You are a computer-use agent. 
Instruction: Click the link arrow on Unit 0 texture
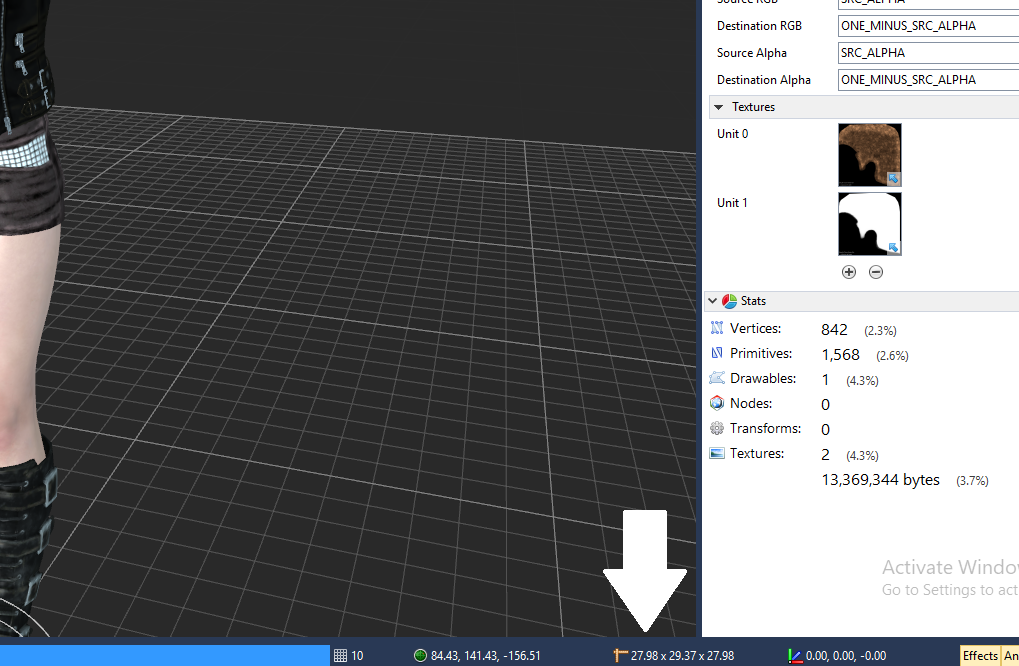(894, 179)
